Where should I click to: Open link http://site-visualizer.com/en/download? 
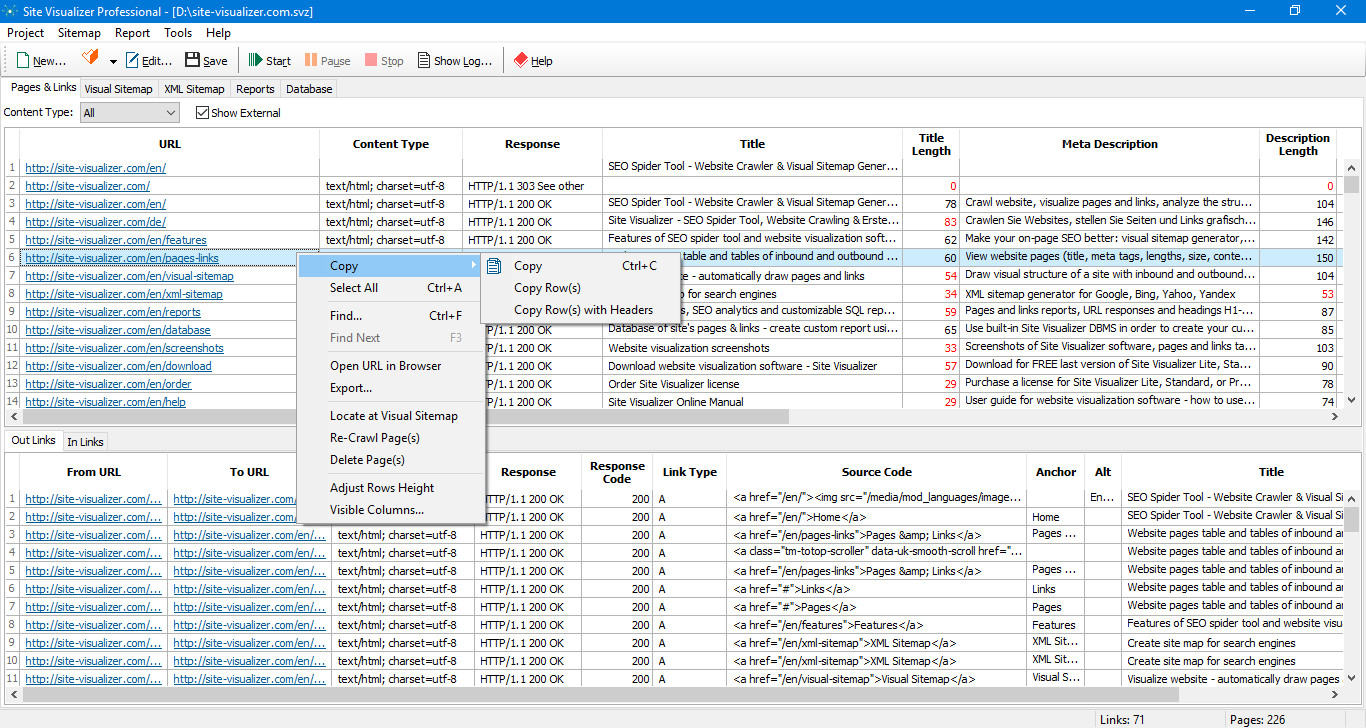click(118, 366)
